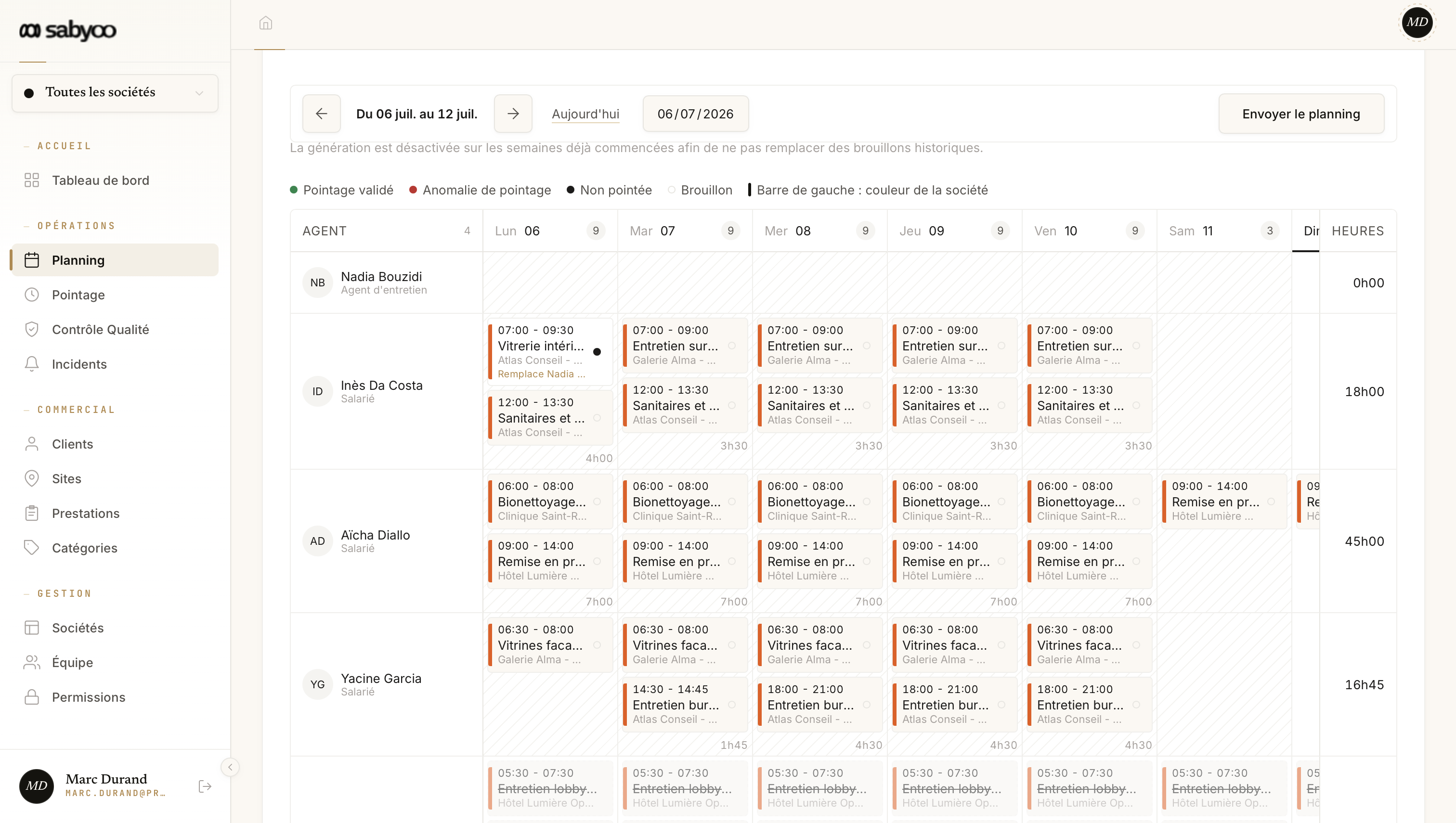
Task: Open the MD profile avatar top right
Action: point(1417,22)
